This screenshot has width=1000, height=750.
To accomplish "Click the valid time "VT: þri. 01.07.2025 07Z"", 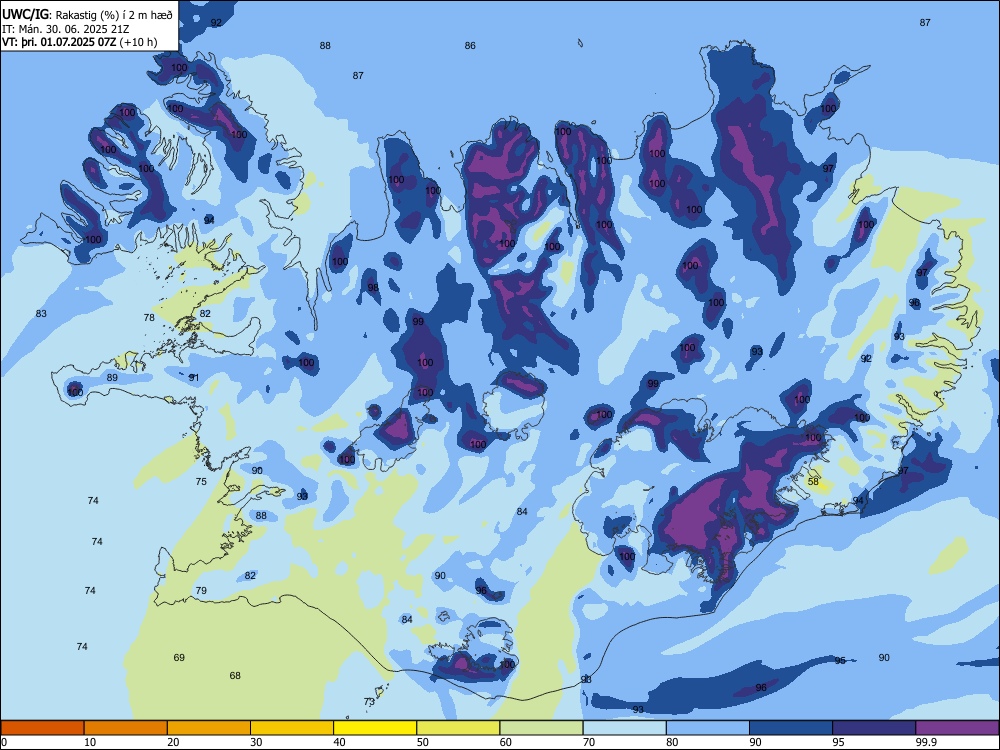I will tap(59, 42).
